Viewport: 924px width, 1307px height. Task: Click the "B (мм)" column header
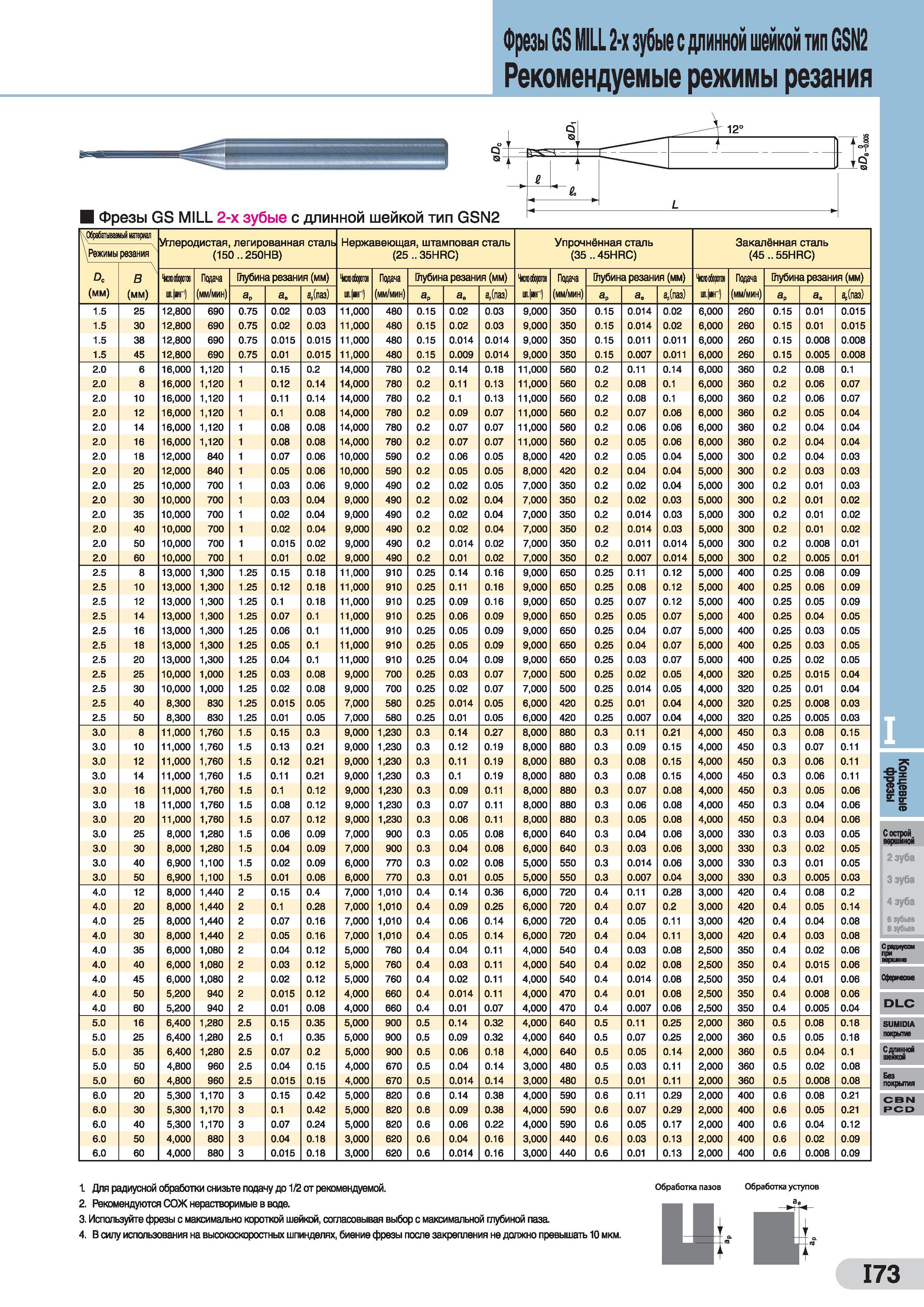point(138,286)
